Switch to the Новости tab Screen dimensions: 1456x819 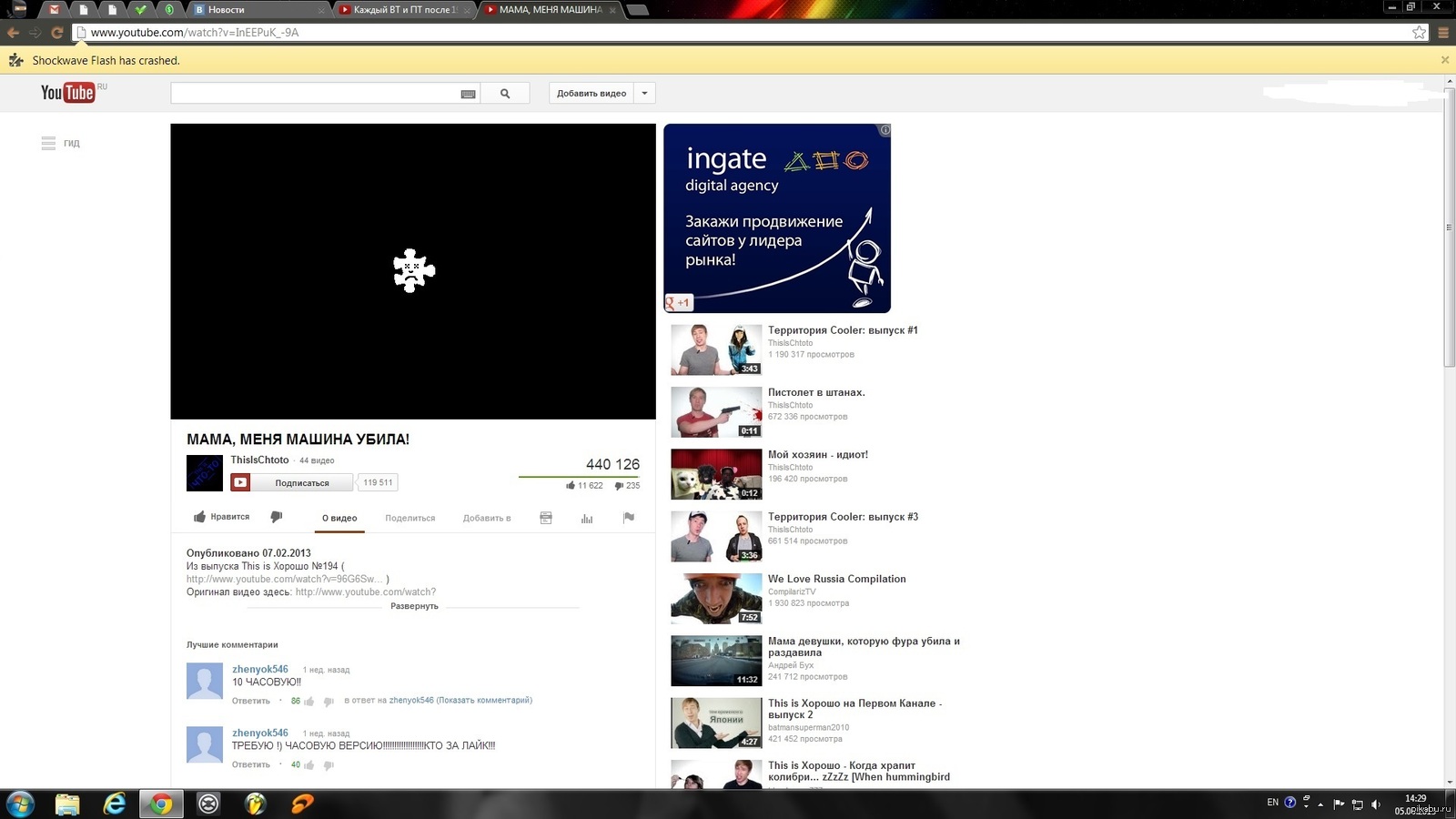pos(258,9)
